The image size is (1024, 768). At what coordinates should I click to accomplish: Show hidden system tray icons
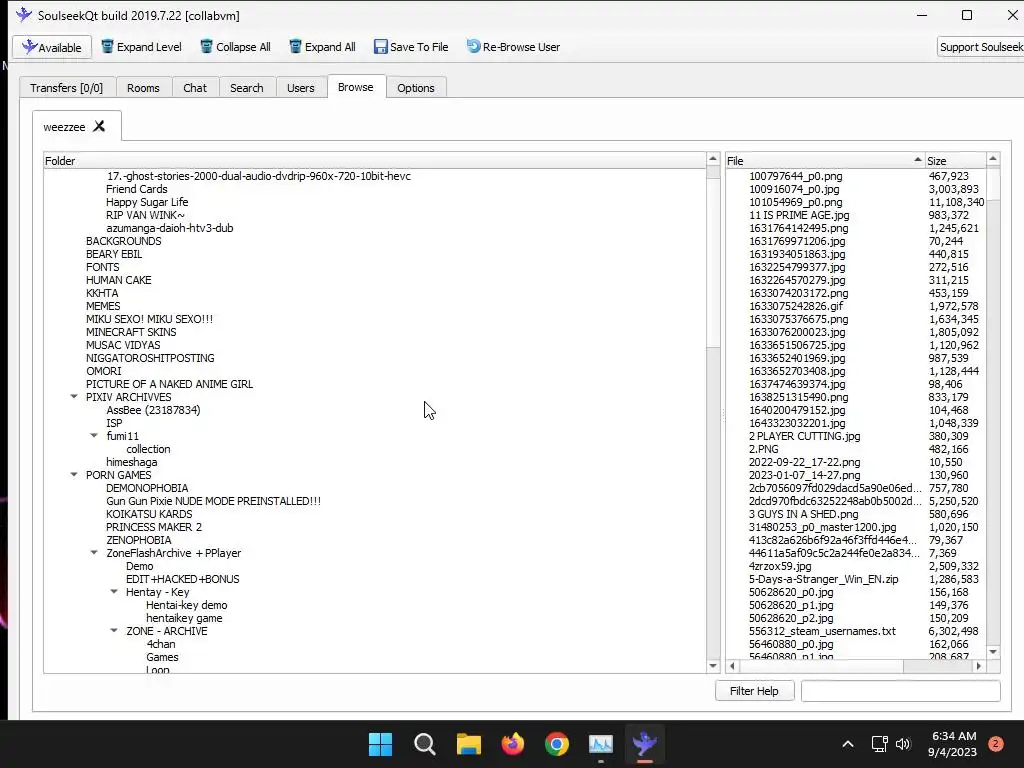pyautogui.click(x=848, y=743)
